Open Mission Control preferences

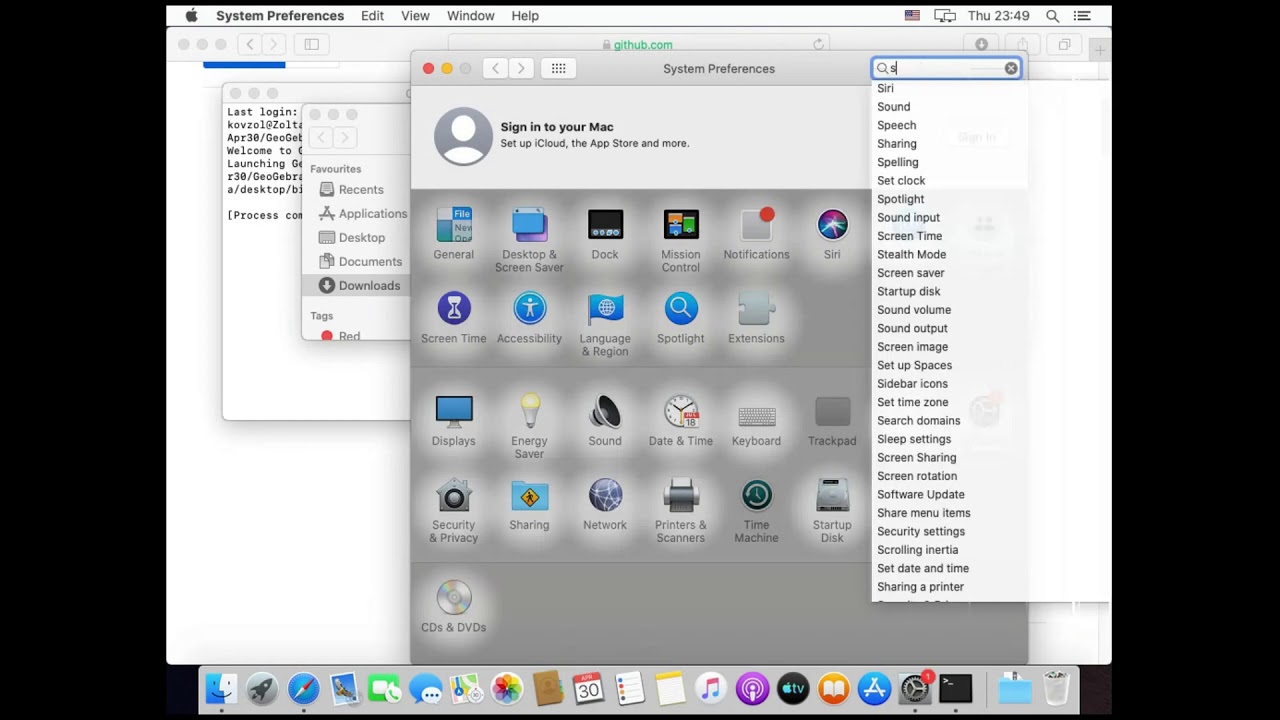pos(681,225)
